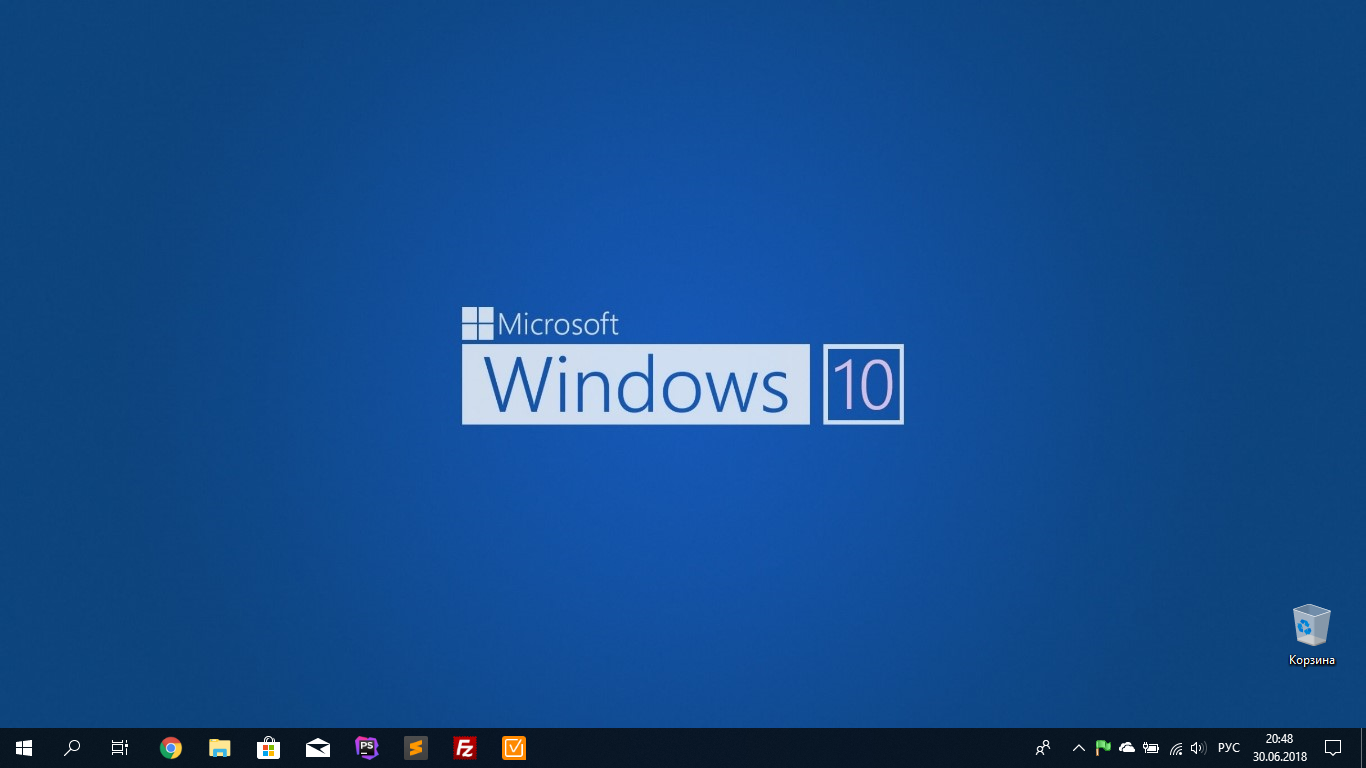Open File Explorer from the taskbar
This screenshot has width=1366, height=768.
point(220,748)
